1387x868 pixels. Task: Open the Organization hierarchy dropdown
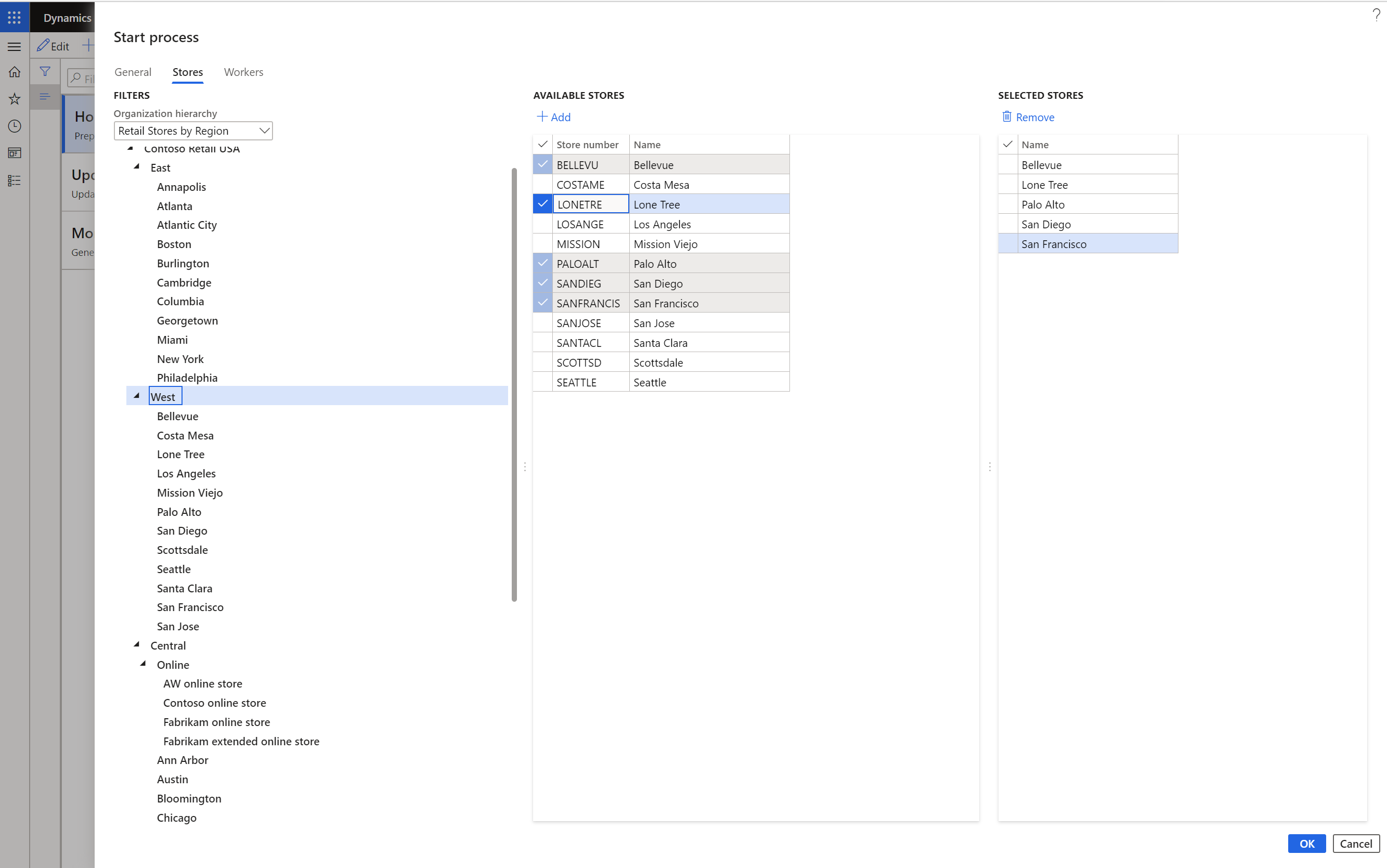(x=264, y=130)
